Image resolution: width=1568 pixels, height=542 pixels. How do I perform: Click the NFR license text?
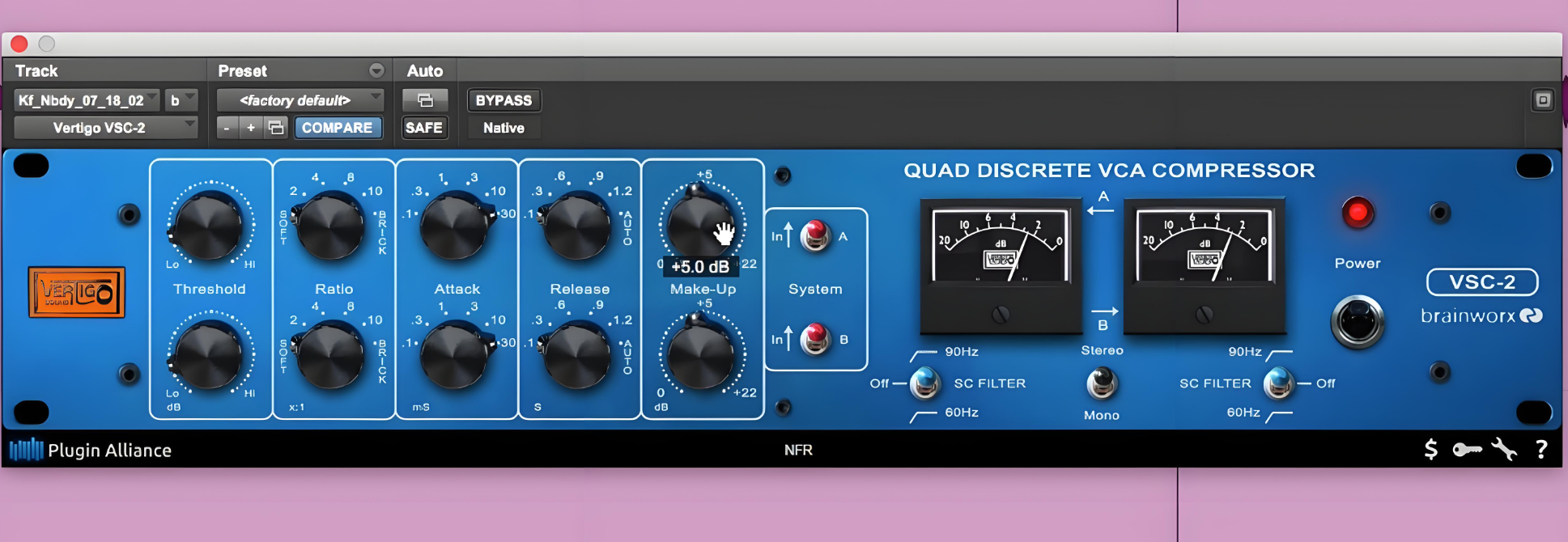tap(798, 450)
